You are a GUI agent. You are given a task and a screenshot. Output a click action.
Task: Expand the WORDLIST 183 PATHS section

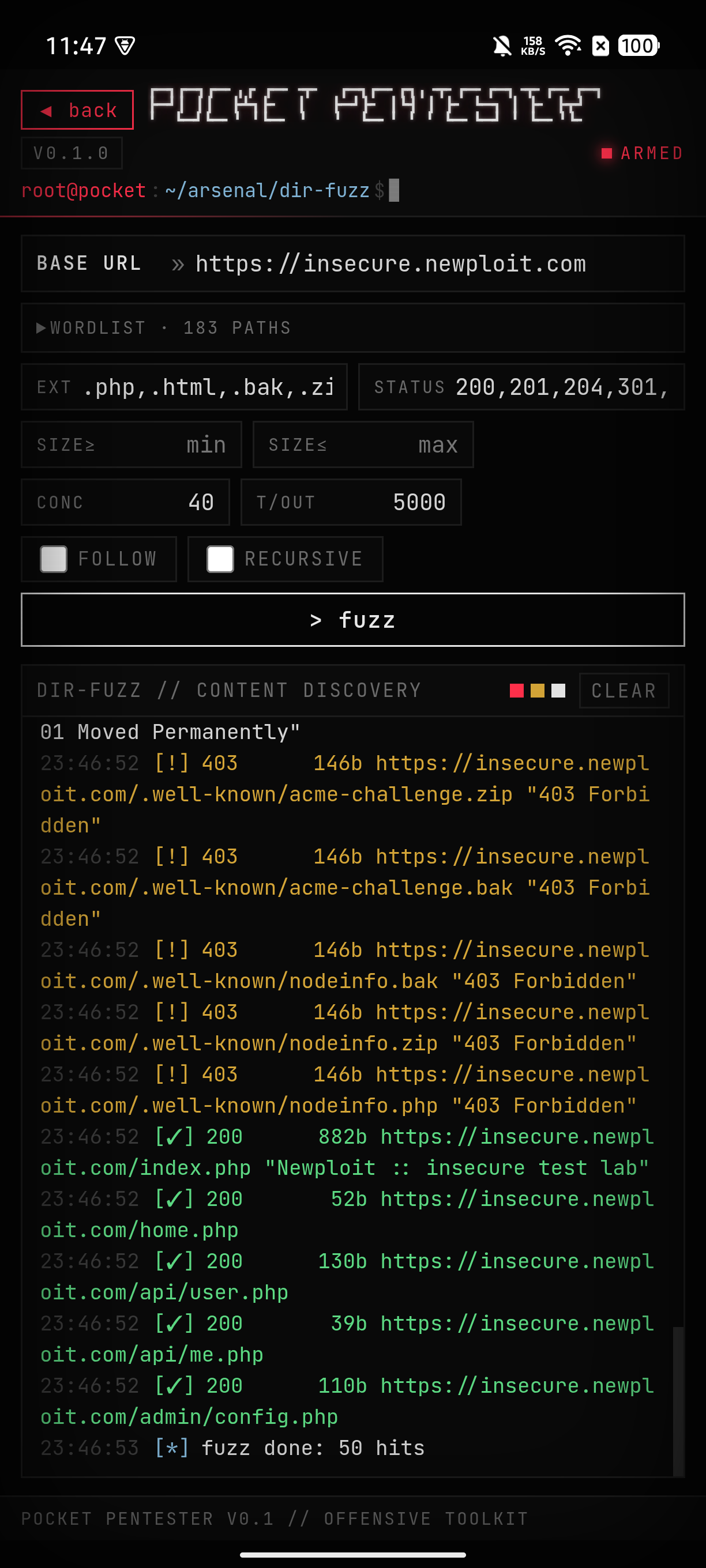coord(352,327)
